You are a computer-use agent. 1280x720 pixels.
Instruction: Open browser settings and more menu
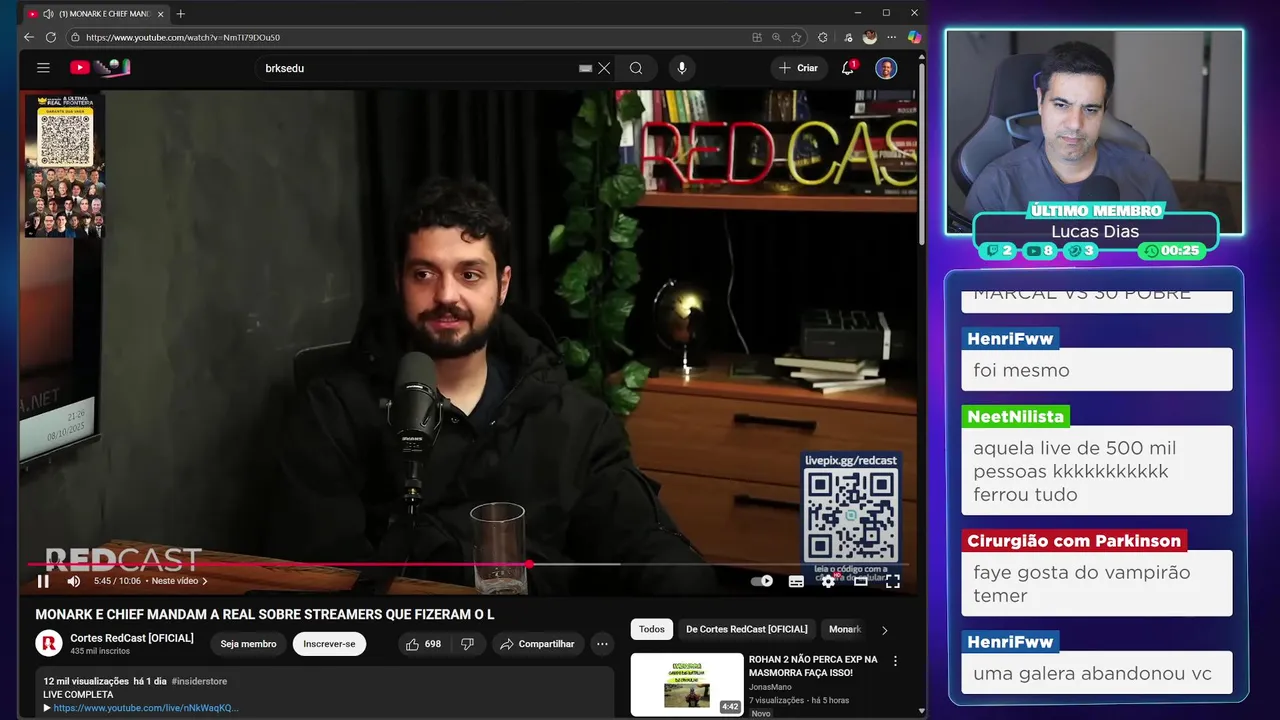(892, 37)
